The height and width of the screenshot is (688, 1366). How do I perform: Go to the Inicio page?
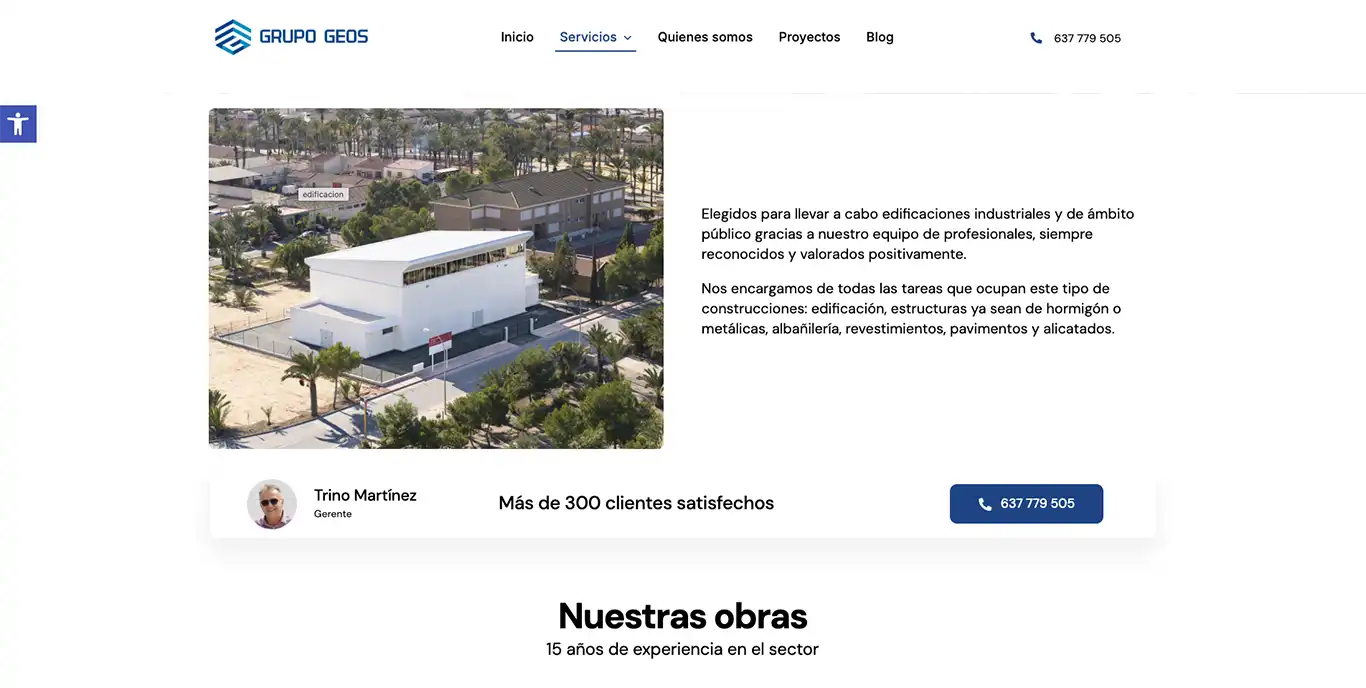pos(517,37)
